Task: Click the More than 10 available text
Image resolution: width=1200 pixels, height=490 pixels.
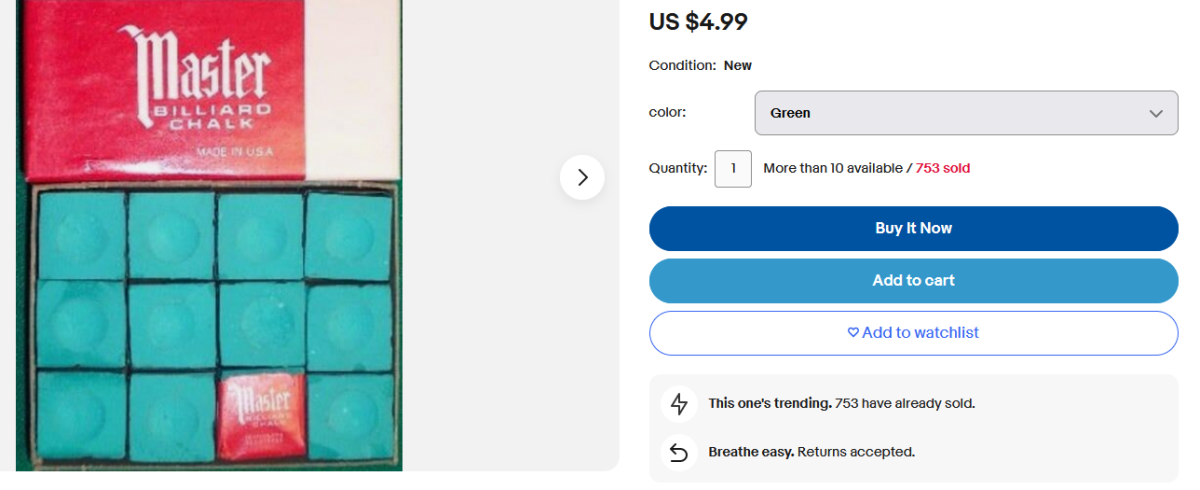Action: pyautogui.click(x=833, y=169)
